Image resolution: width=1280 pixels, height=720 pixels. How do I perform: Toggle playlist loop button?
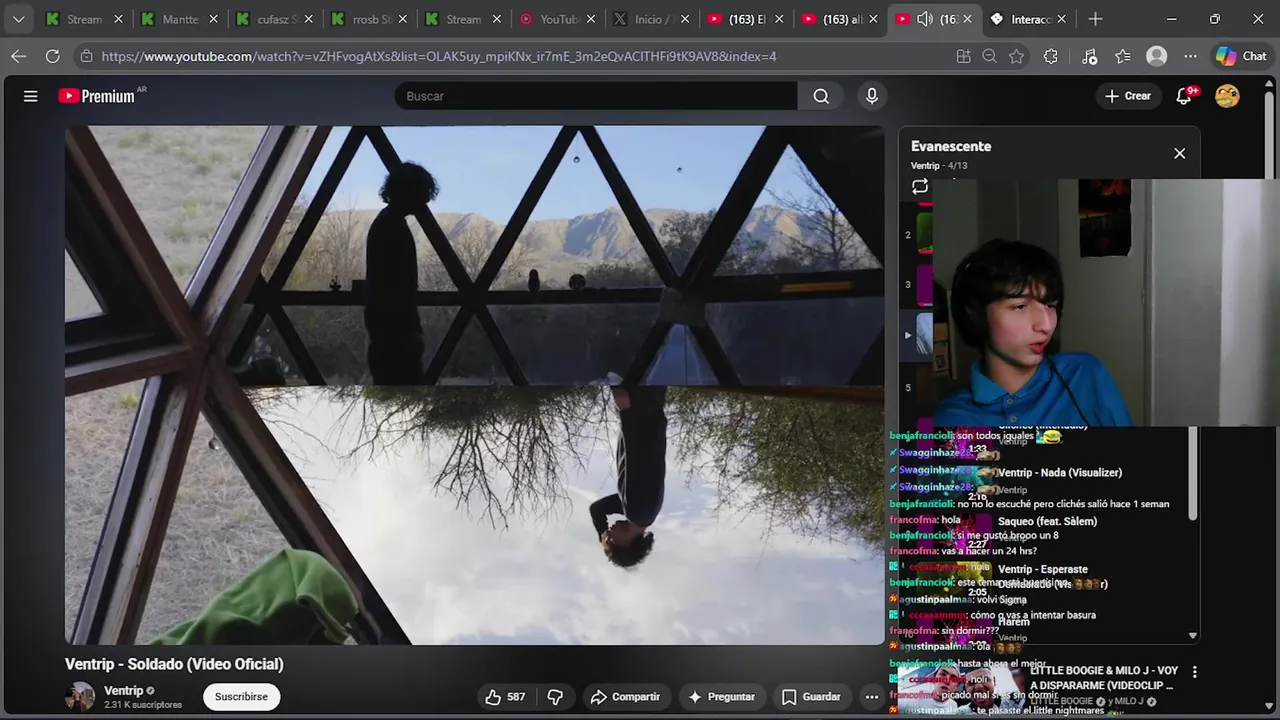tap(920, 186)
